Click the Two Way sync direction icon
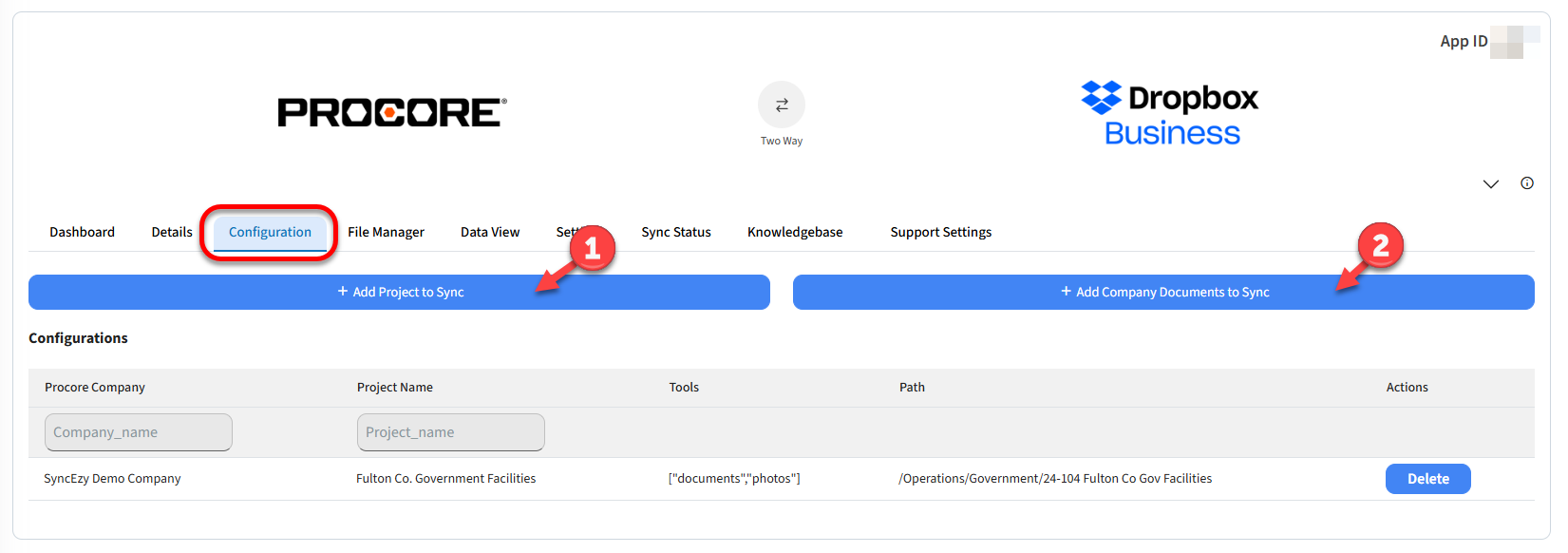 781,105
